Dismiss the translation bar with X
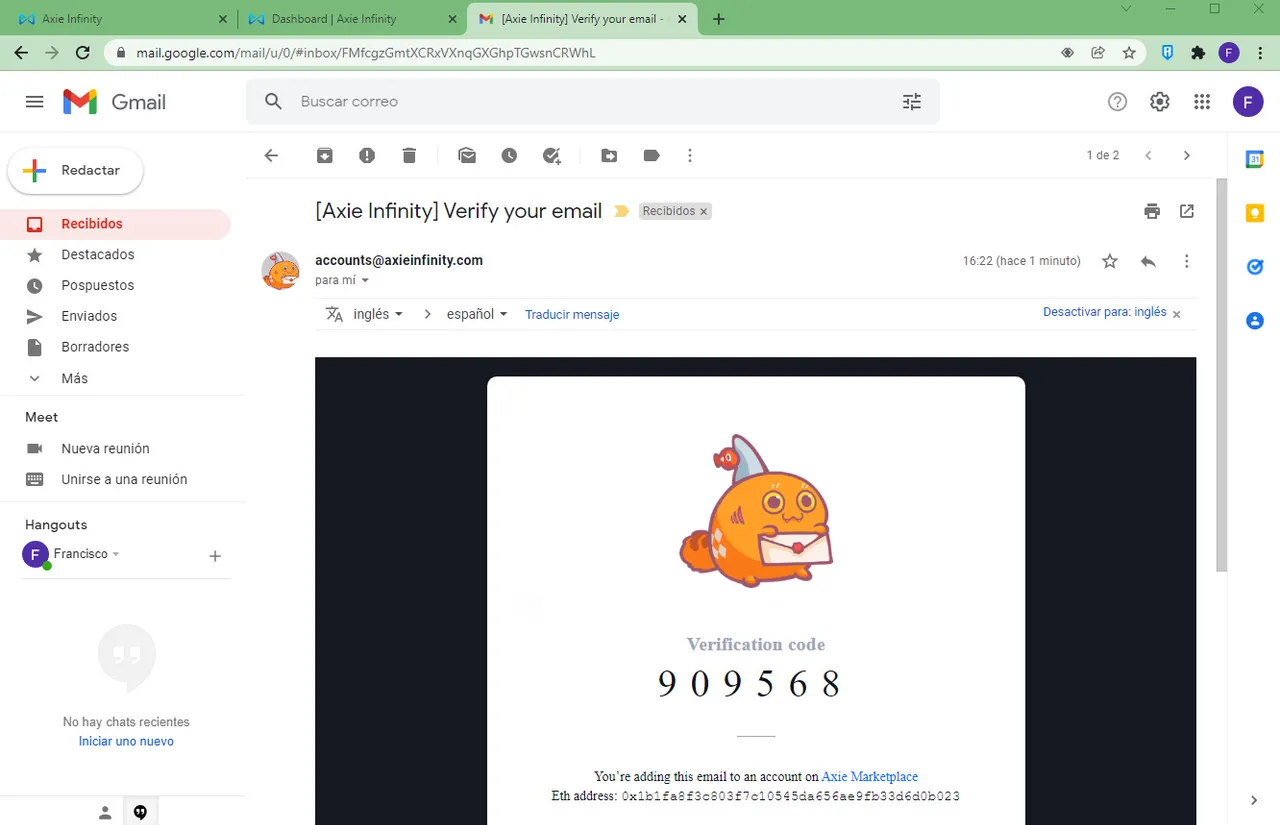The width and height of the screenshot is (1280, 825). [x=1176, y=314]
